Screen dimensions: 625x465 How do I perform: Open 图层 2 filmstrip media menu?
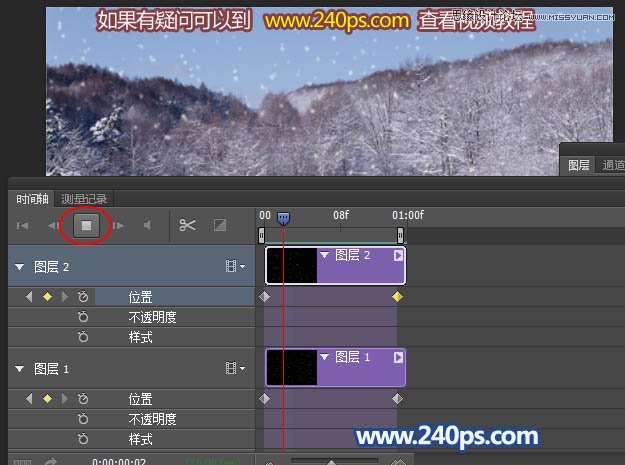point(235,266)
